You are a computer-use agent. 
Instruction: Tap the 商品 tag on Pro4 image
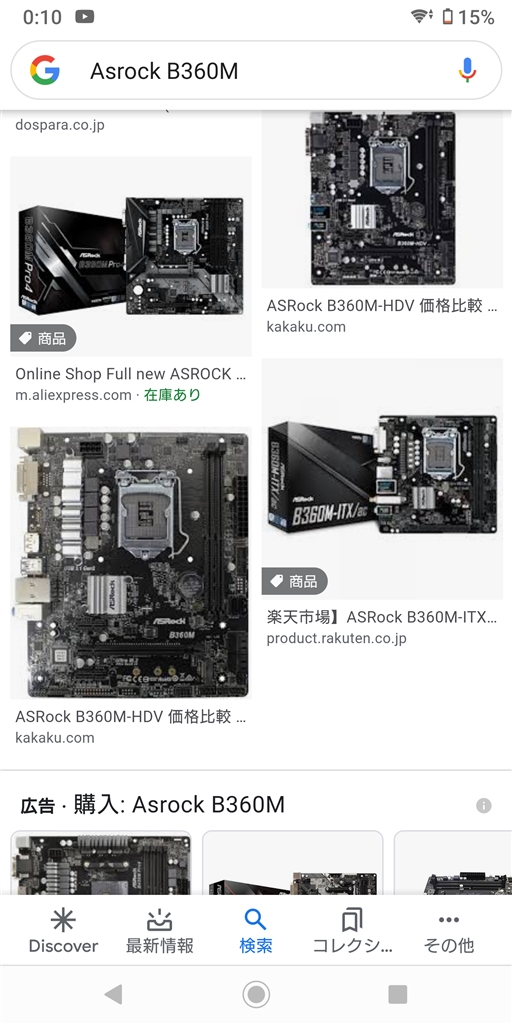pos(43,338)
